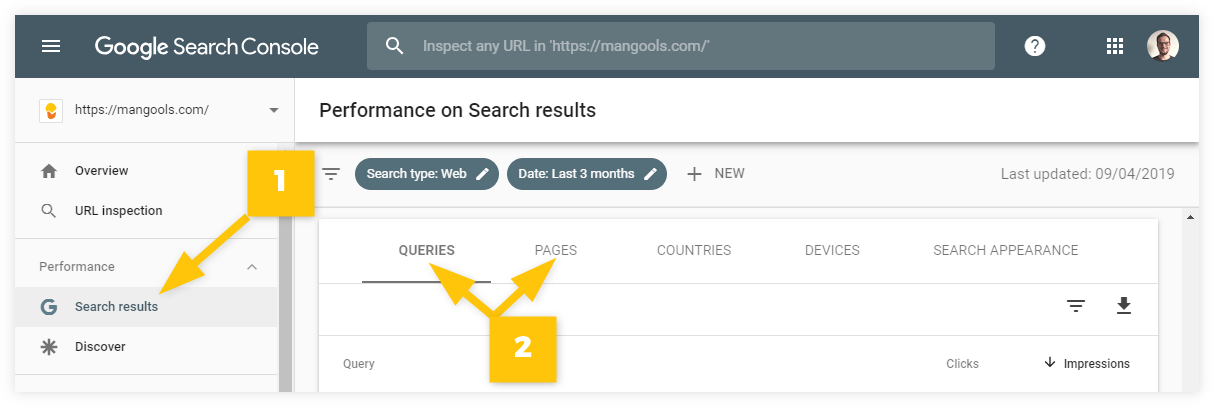Open the user account avatar

[1162, 46]
